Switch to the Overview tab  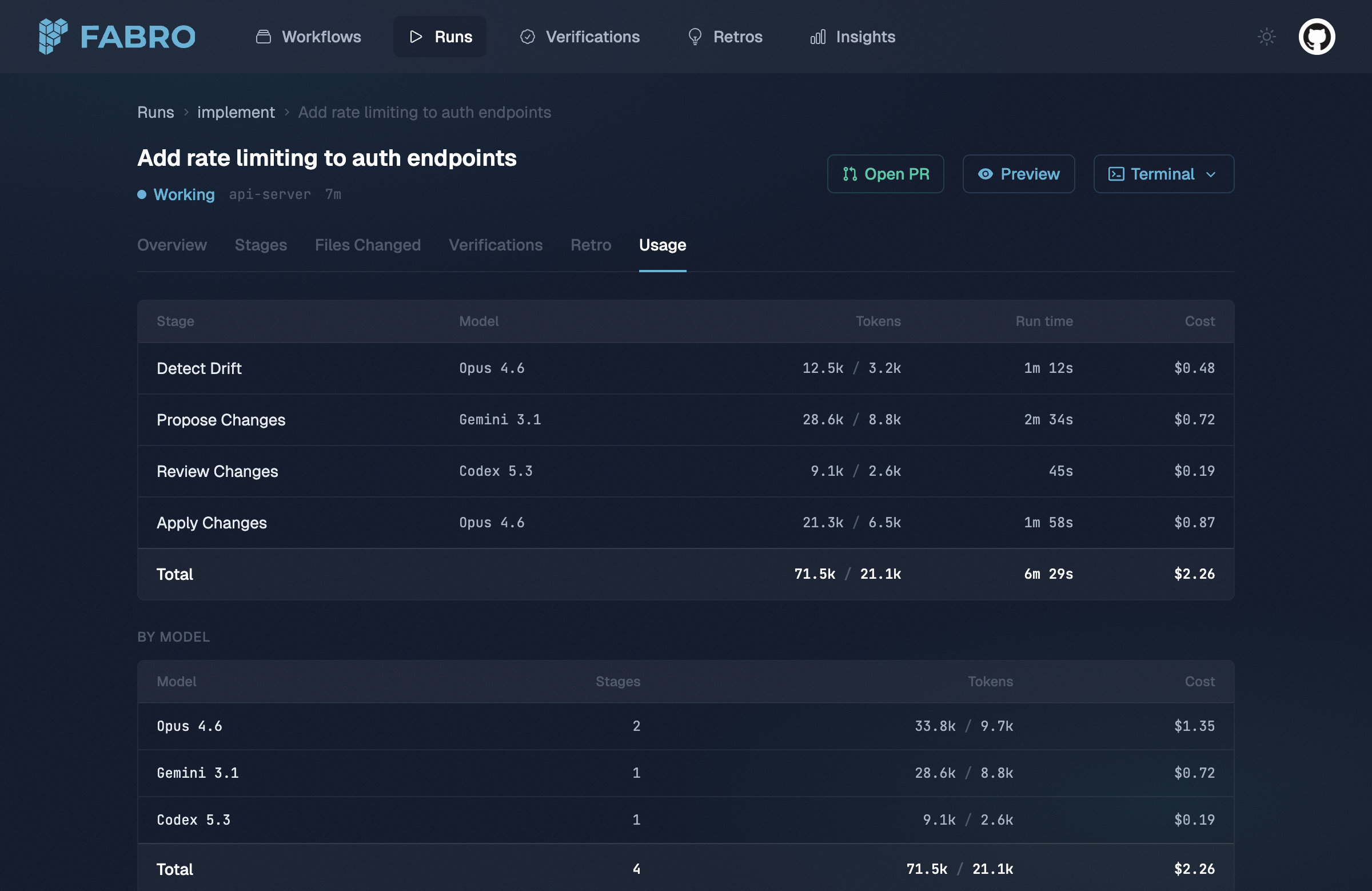coord(172,245)
